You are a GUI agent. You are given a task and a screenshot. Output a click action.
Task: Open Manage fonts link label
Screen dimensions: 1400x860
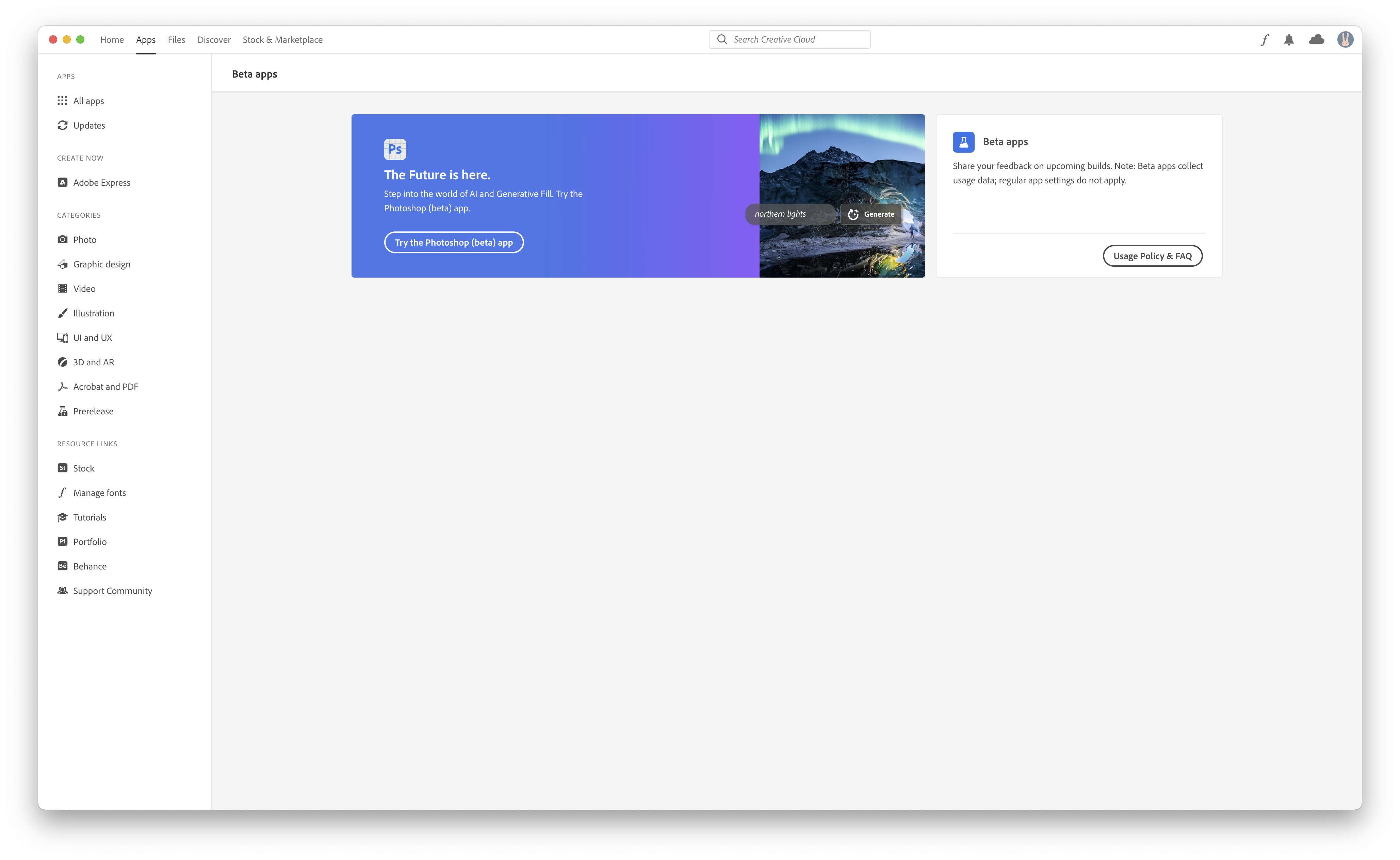pos(100,493)
